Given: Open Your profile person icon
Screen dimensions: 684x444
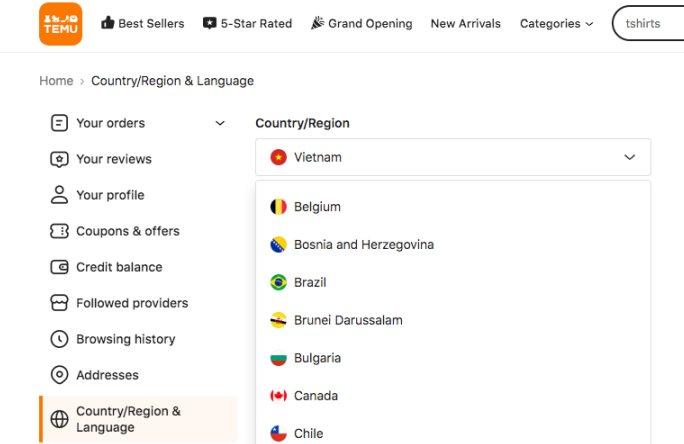Looking at the screenshot, I should point(59,195).
